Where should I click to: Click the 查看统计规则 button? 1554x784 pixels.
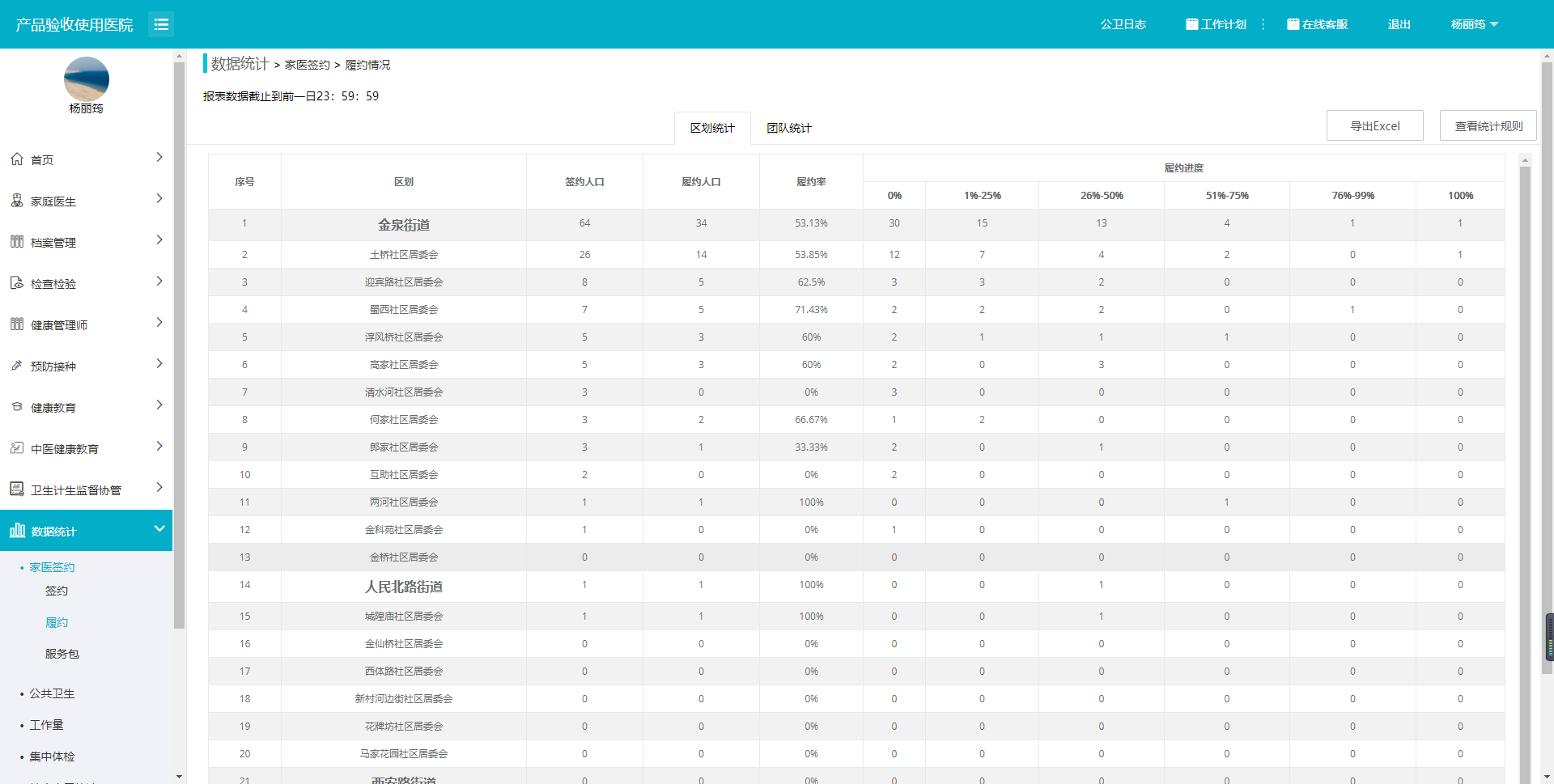1488,126
